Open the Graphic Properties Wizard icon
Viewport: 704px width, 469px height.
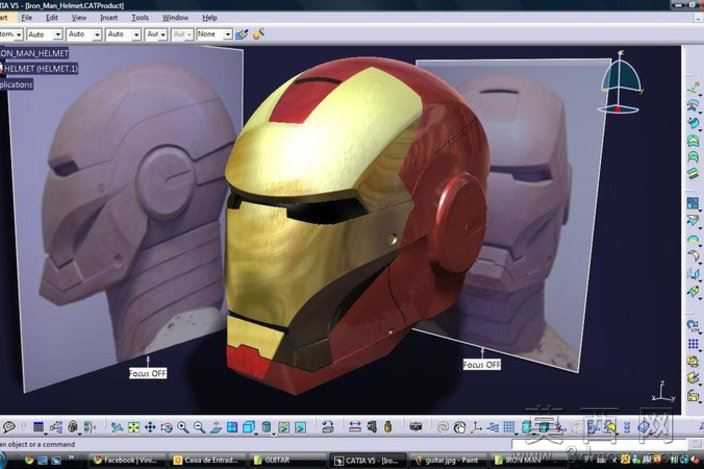pyautogui.click(x=258, y=34)
